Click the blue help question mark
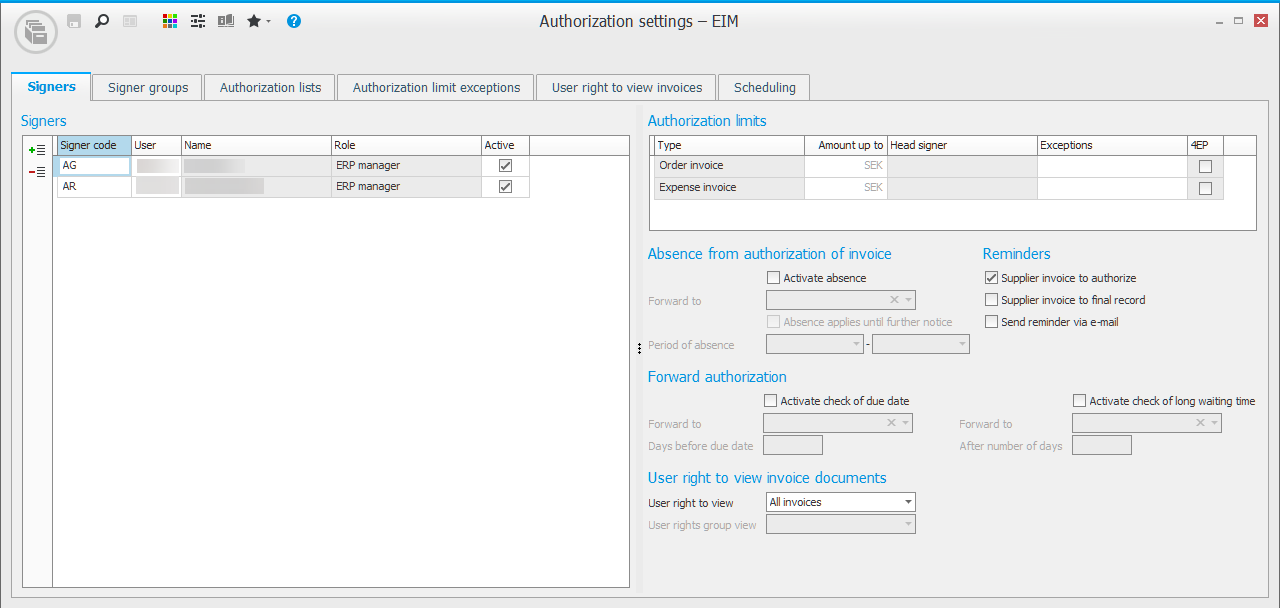The width and height of the screenshot is (1280, 608). point(294,21)
